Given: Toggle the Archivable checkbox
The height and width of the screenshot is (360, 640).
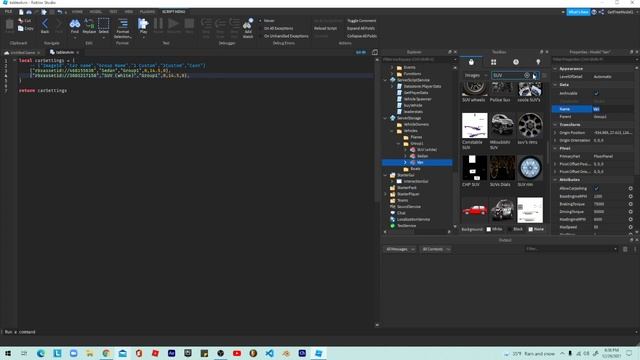Looking at the screenshot, I should tap(596, 93).
